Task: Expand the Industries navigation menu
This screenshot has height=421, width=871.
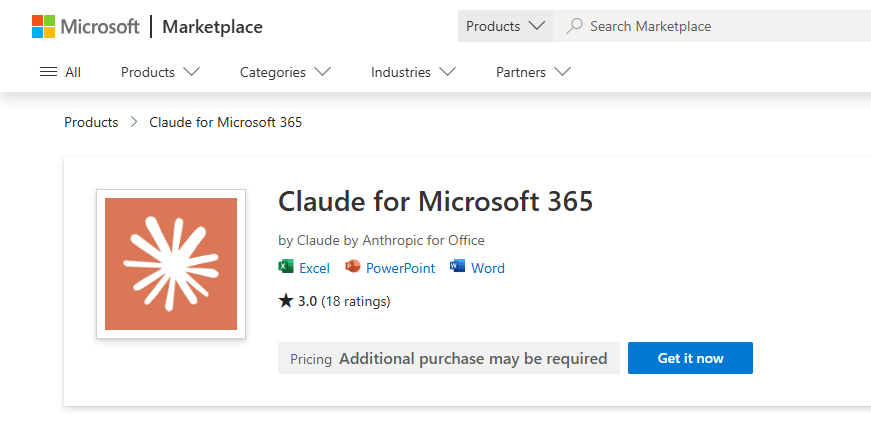Action: click(413, 72)
